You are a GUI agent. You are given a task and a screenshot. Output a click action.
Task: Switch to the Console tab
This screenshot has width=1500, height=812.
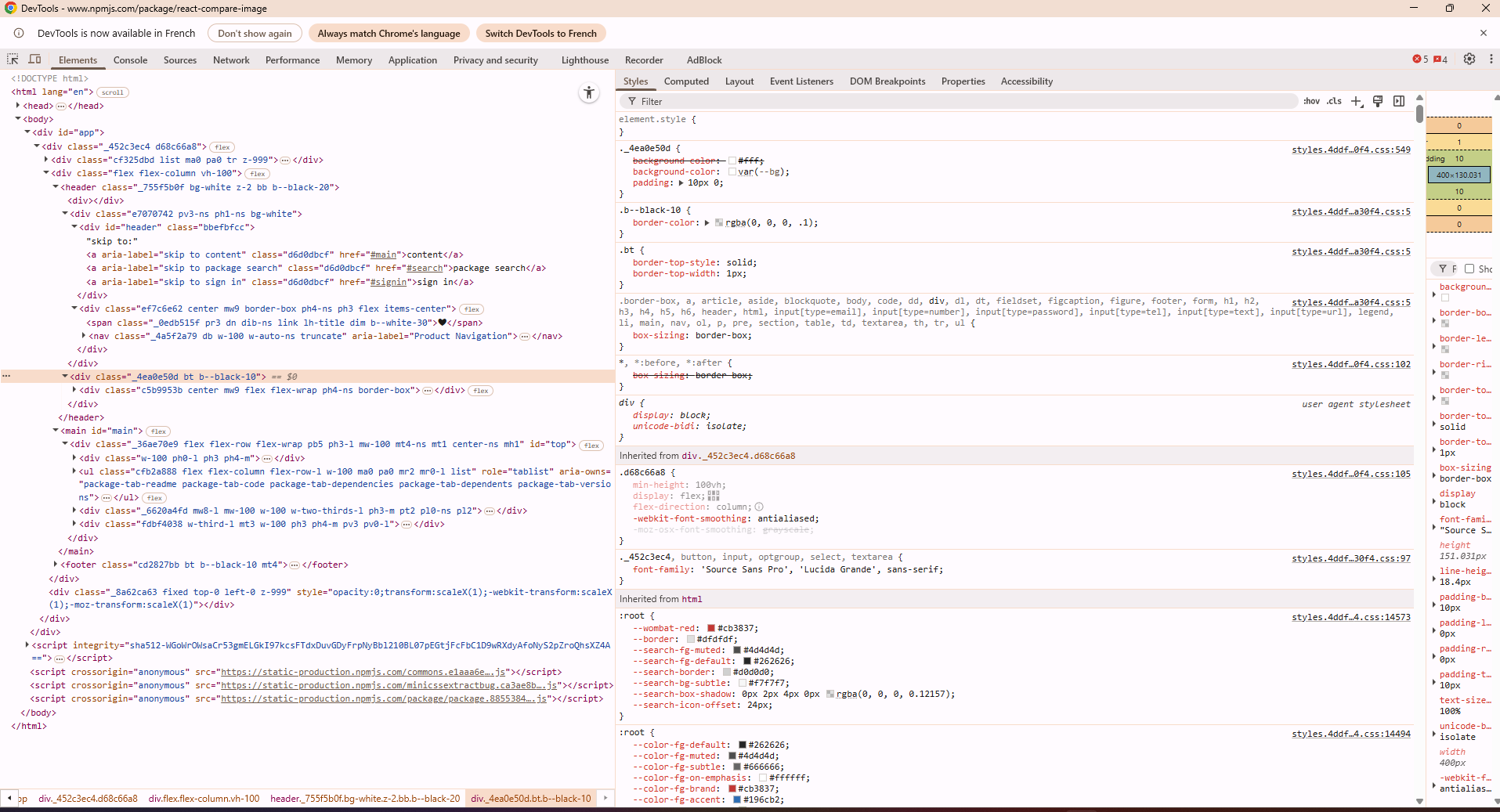coord(130,60)
